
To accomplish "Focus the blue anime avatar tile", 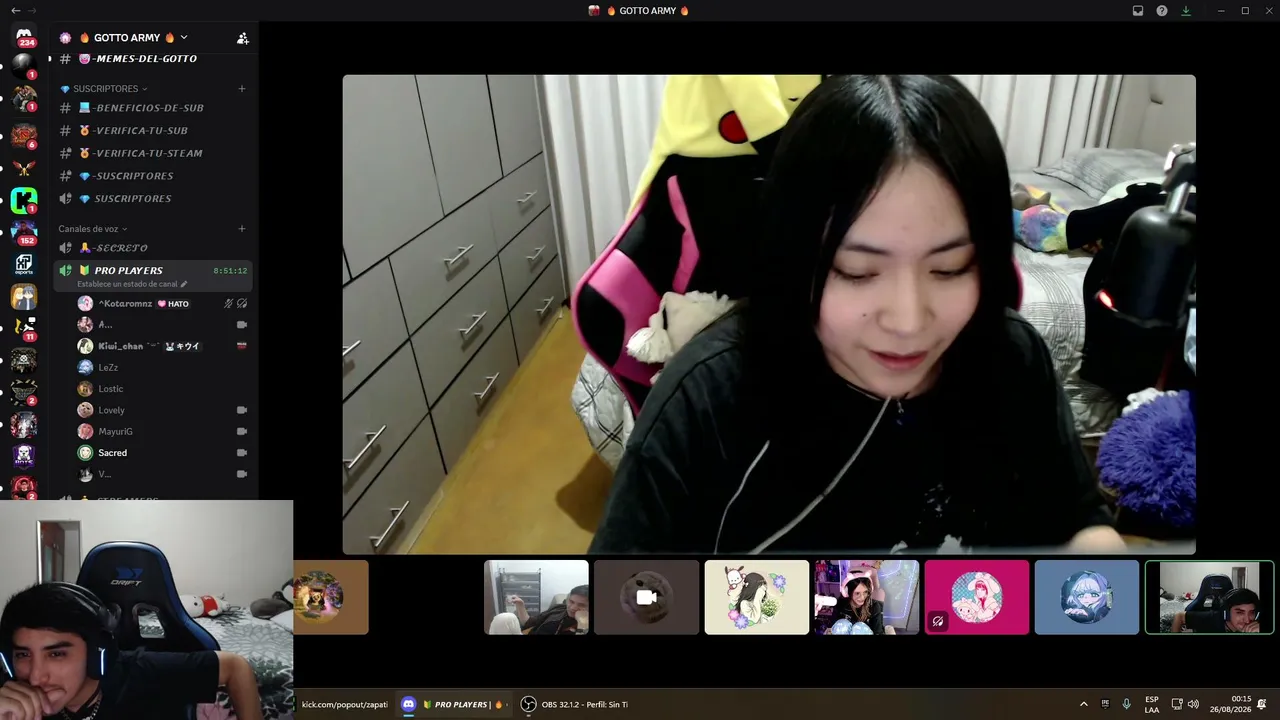I will [1087, 597].
